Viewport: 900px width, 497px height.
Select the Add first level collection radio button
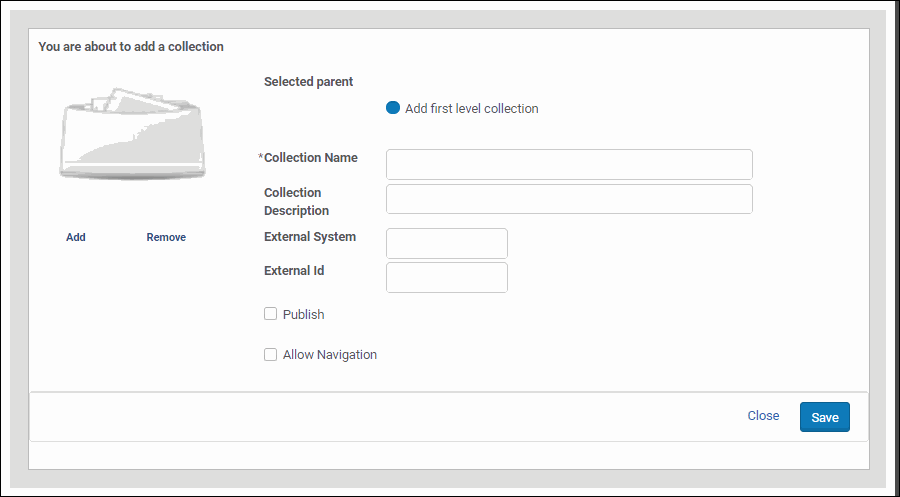(x=393, y=108)
